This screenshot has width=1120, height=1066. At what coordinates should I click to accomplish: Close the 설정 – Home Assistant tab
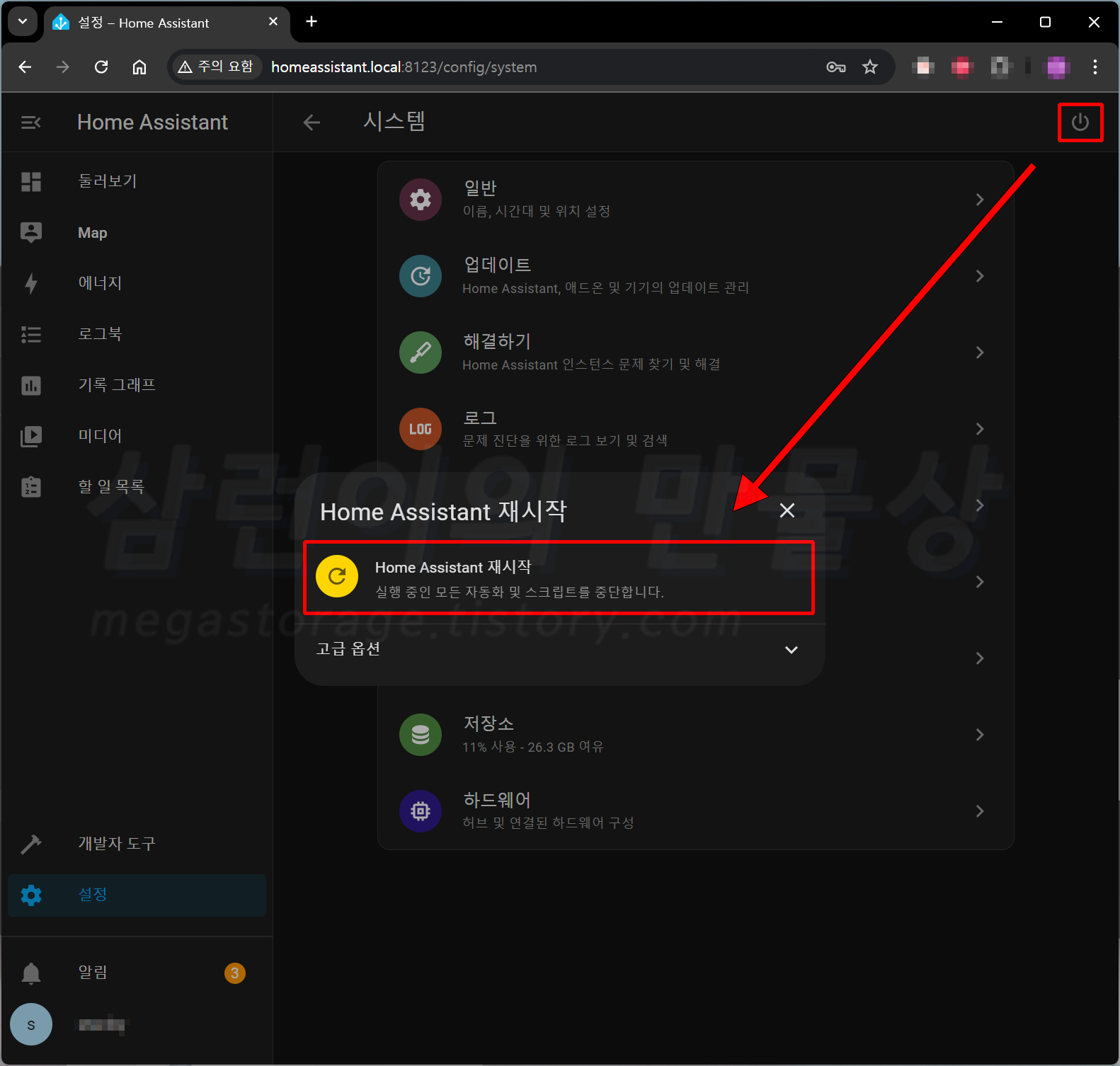coord(273,22)
